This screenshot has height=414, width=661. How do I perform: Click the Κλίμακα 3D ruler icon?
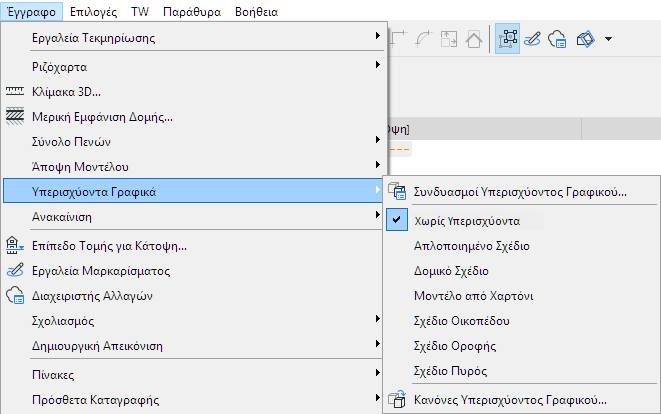tap(15, 91)
